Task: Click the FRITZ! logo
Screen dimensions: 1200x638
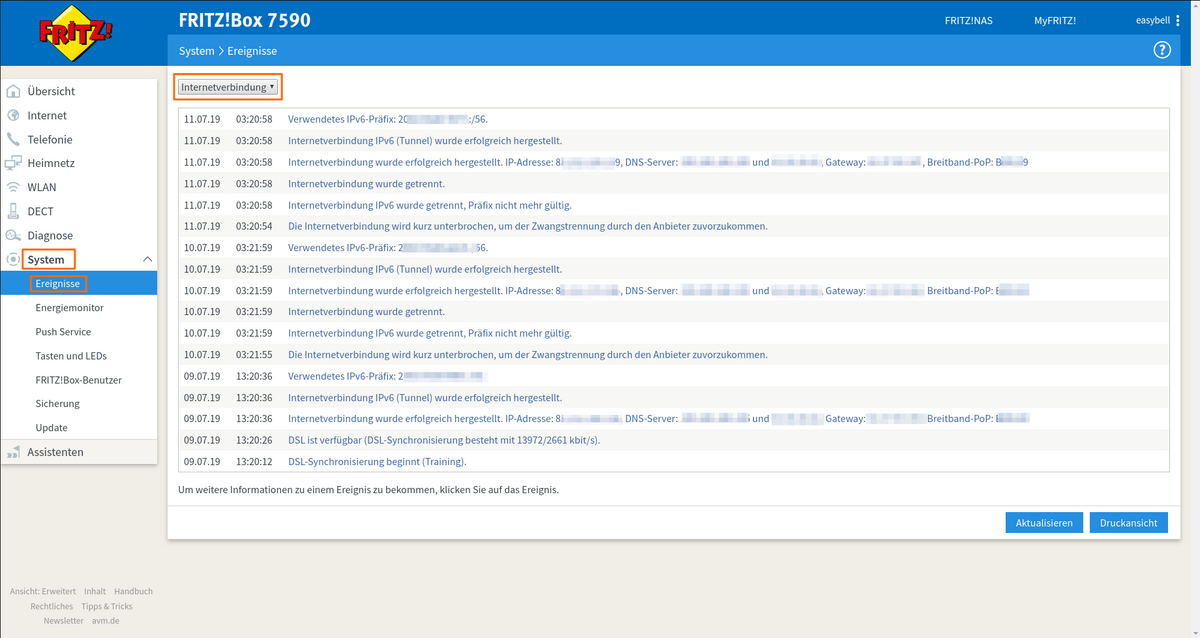Action: [x=76, y=33]
